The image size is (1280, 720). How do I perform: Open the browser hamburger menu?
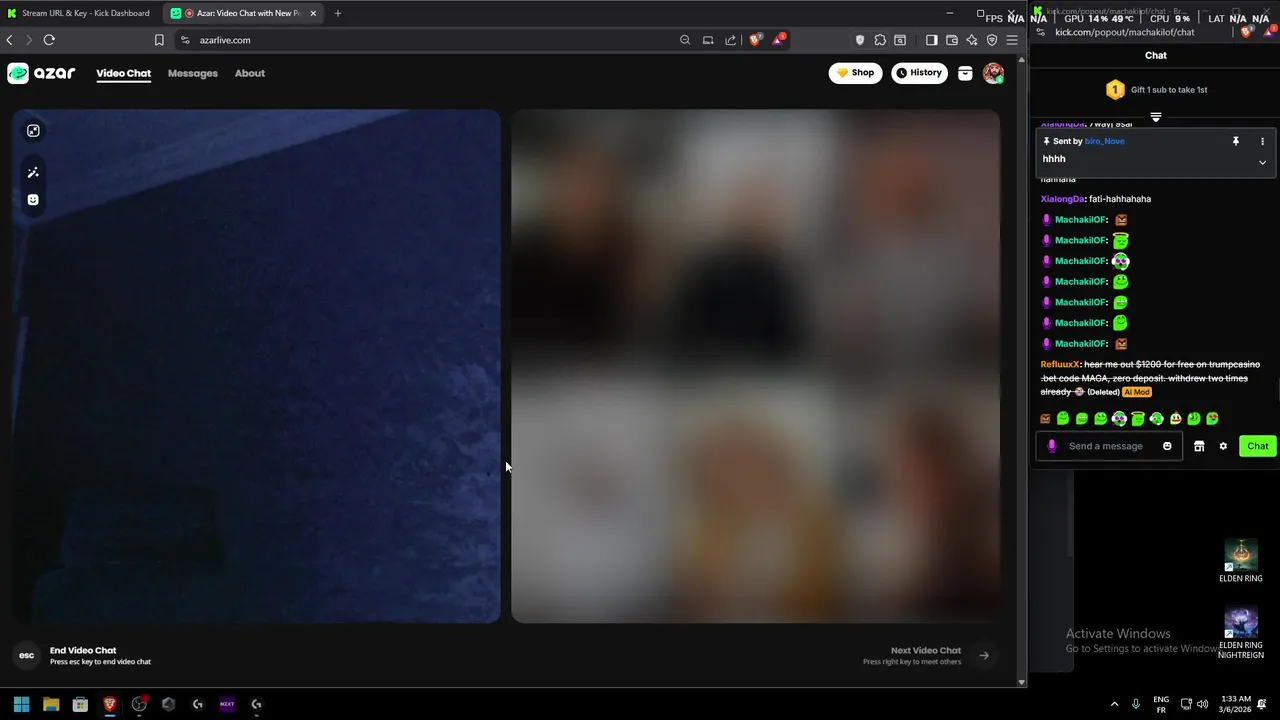click(1012, 40)
